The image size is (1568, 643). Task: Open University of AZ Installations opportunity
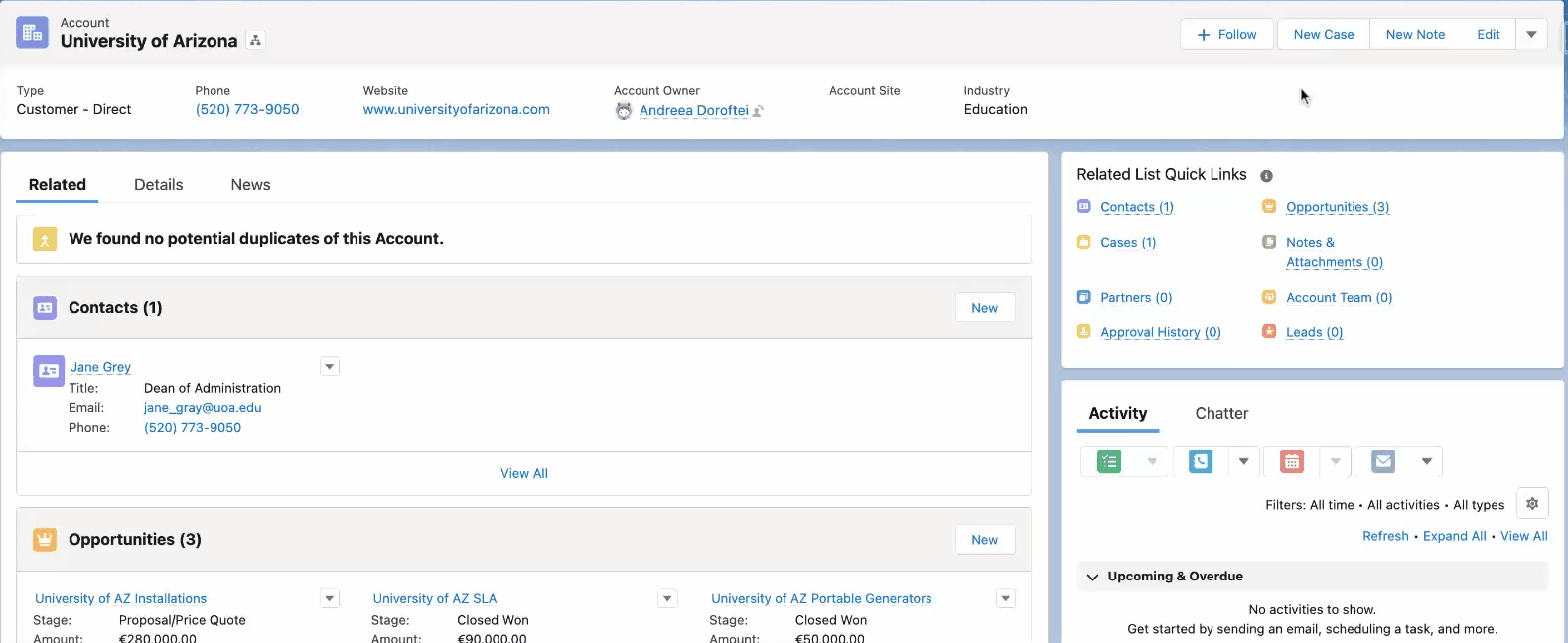(x=121, y=598)
